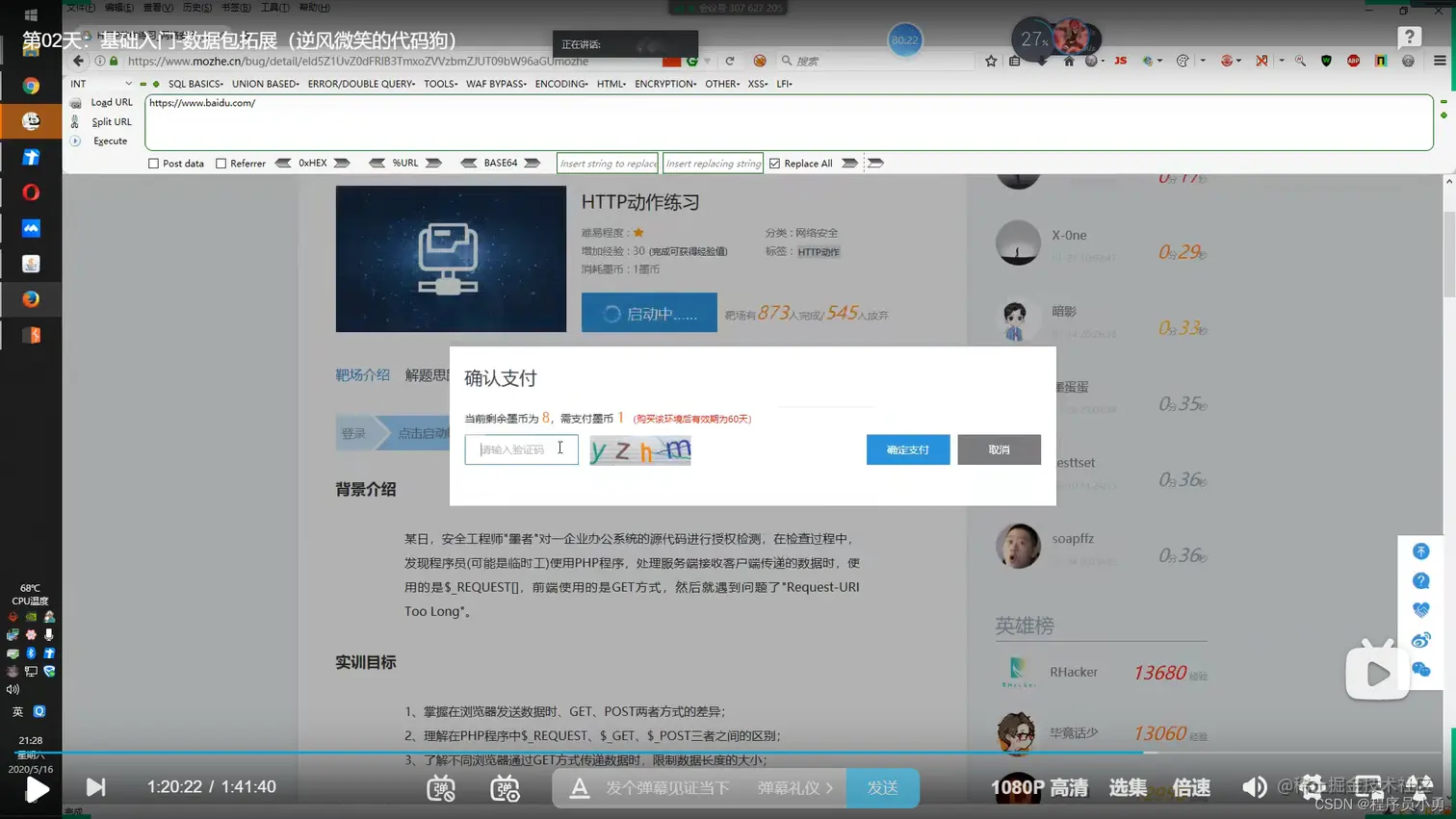Click the green W shield extension icon
Image resolution: width=1456 pixels, height=819 pixels.
pos(1327,61)
